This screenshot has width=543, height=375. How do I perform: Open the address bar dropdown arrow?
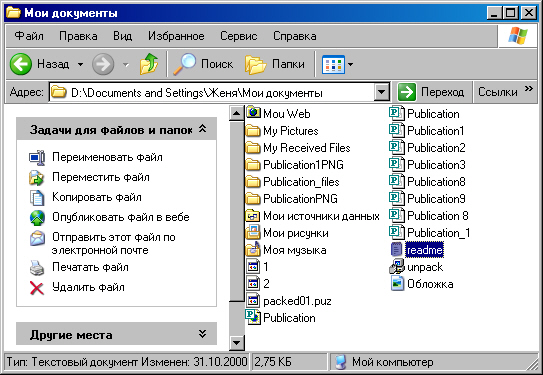point(382,92)
